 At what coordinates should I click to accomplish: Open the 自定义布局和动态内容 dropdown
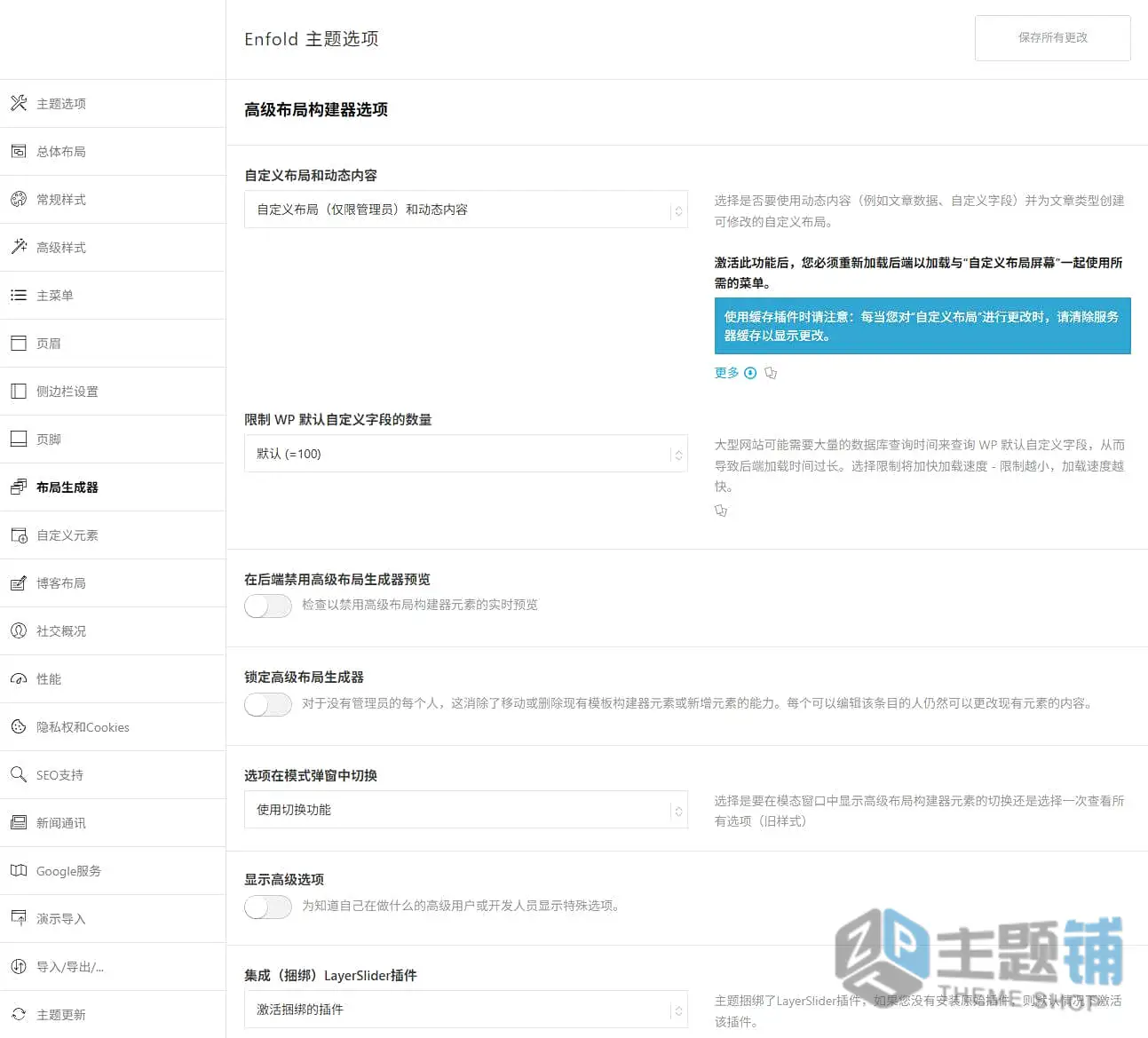tap(466, 210)
